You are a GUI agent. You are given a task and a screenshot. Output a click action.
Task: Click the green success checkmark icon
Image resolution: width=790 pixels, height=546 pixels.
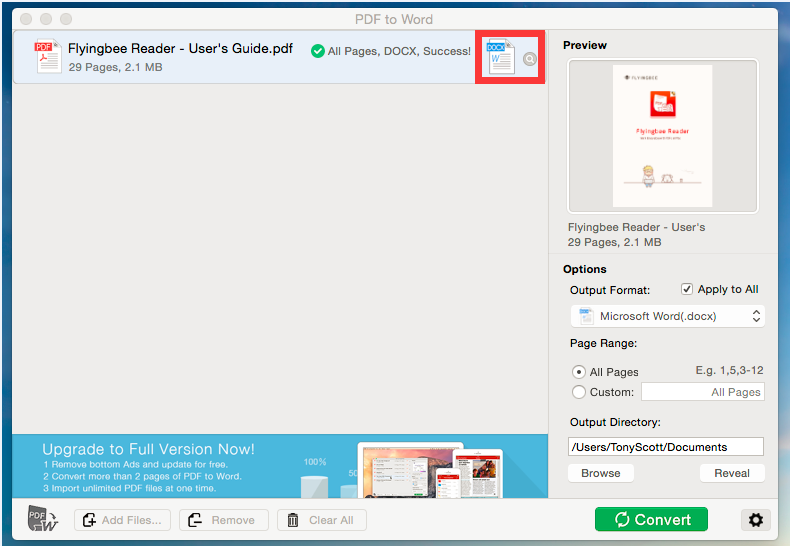coord(317,51)
